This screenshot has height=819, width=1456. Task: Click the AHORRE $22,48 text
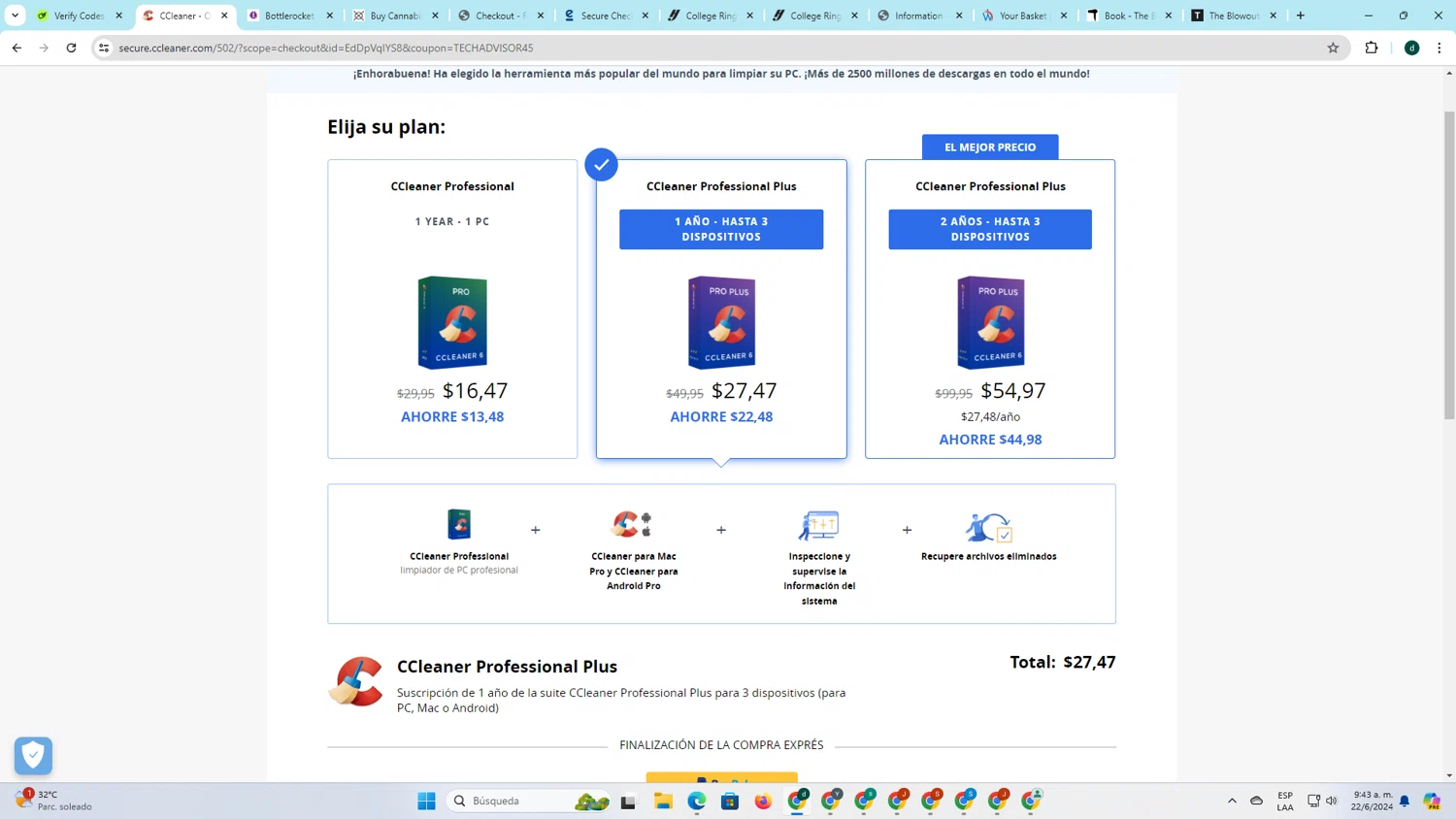coord(721,416)
